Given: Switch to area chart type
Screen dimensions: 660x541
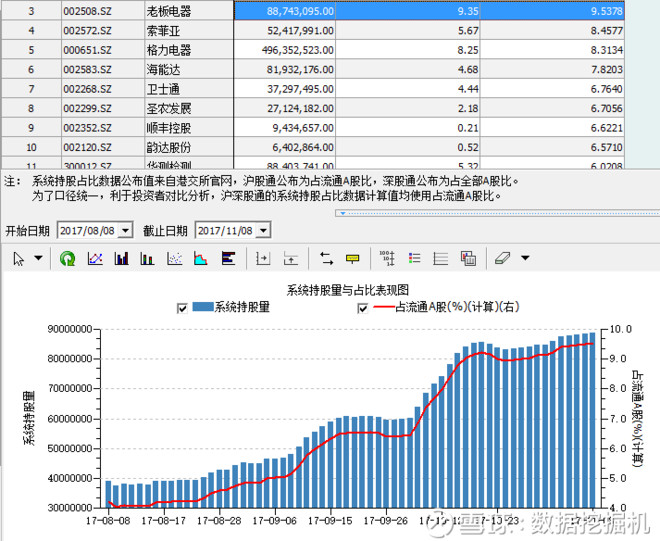Looking at the screenshot, I should tap(201, 258).
